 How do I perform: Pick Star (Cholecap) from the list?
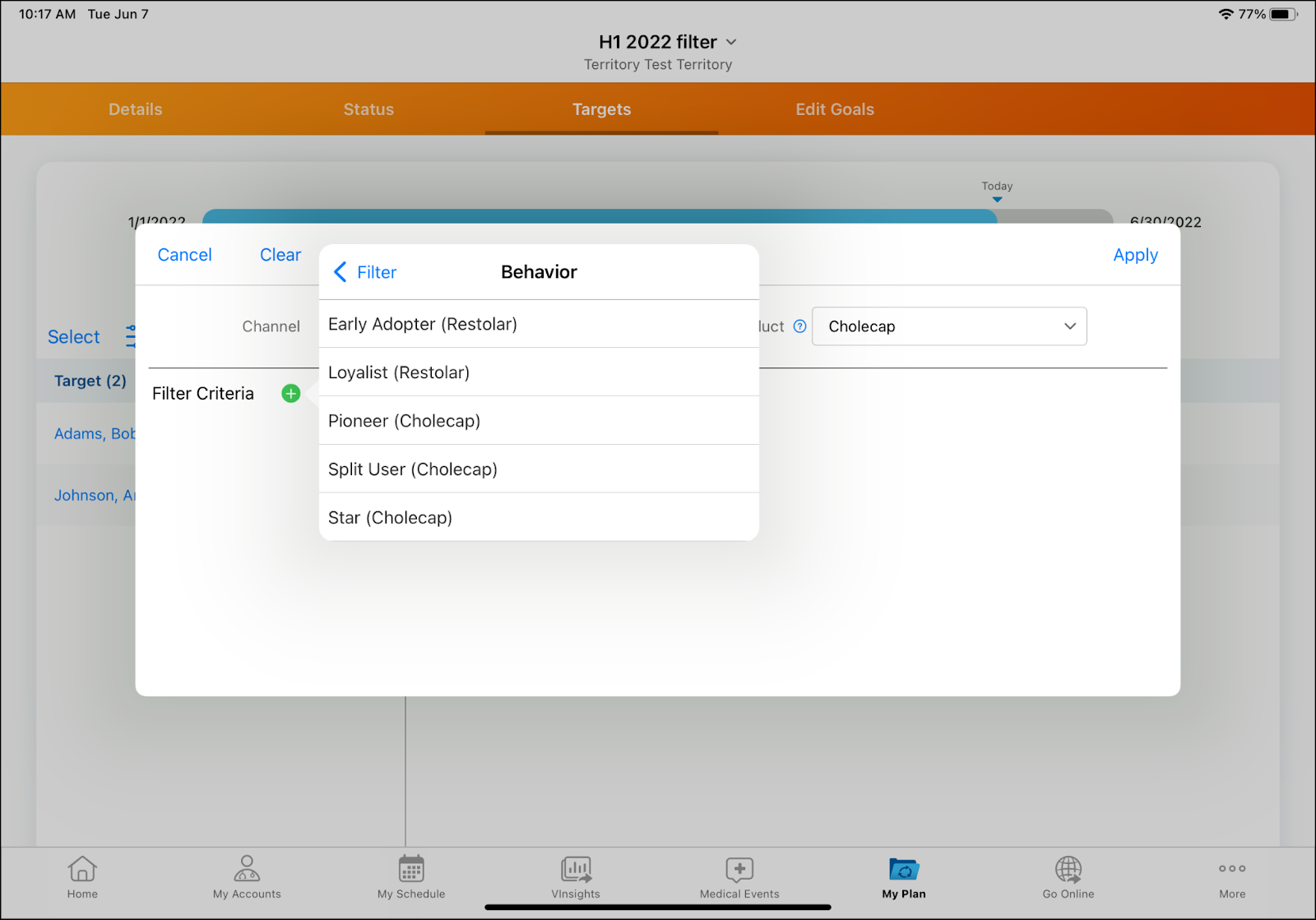coord(390,518)
